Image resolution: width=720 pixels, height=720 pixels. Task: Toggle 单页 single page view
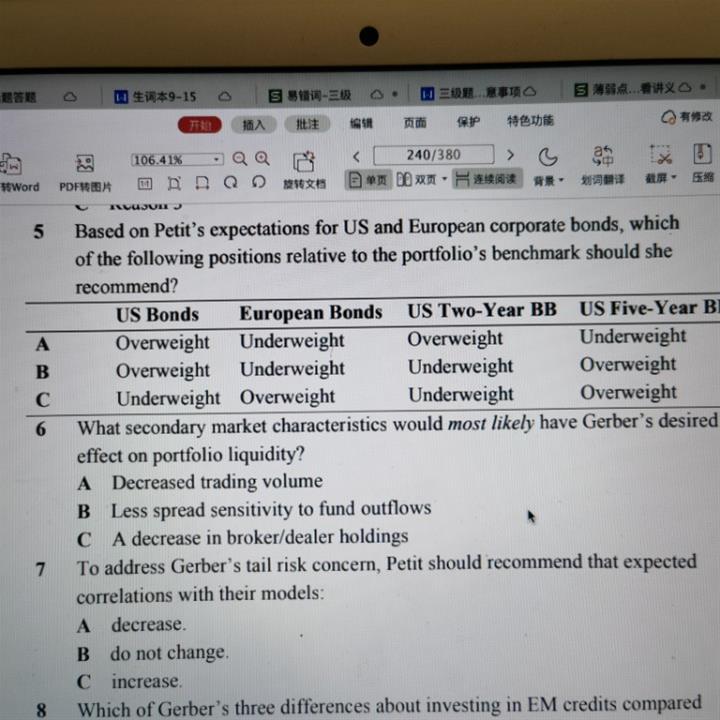coord(367,180)
